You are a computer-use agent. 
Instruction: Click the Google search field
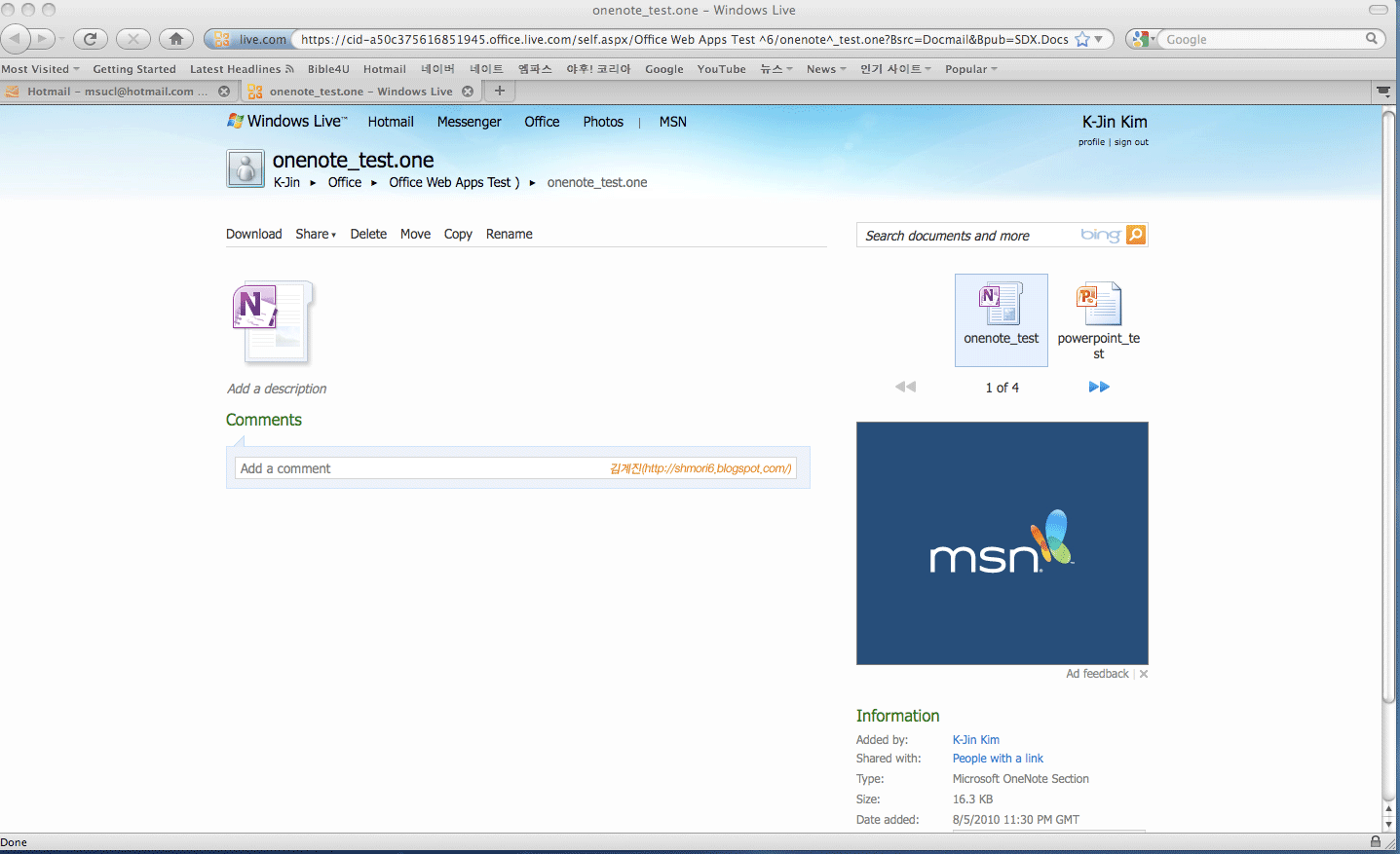click(1264, 39)
